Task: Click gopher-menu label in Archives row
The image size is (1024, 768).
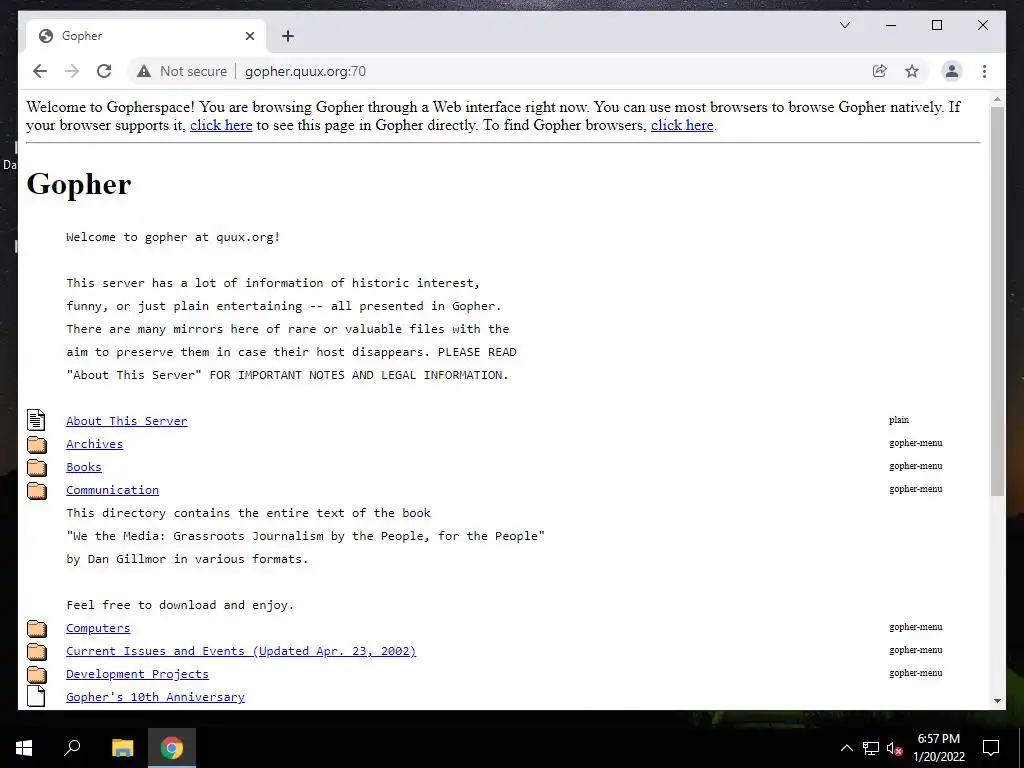Action: click(x=916, y=443)
